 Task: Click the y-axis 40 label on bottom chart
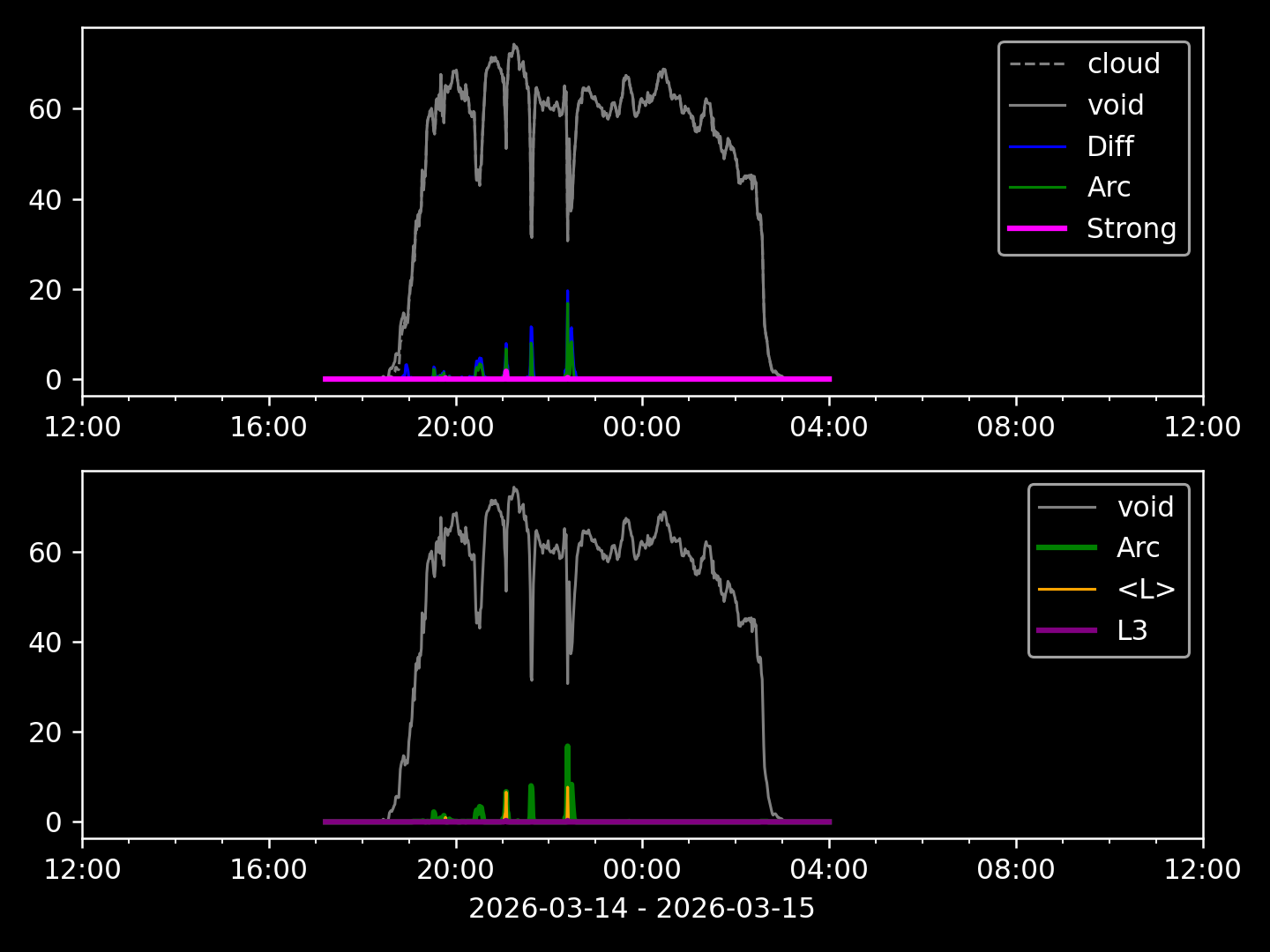pos(44,643)
